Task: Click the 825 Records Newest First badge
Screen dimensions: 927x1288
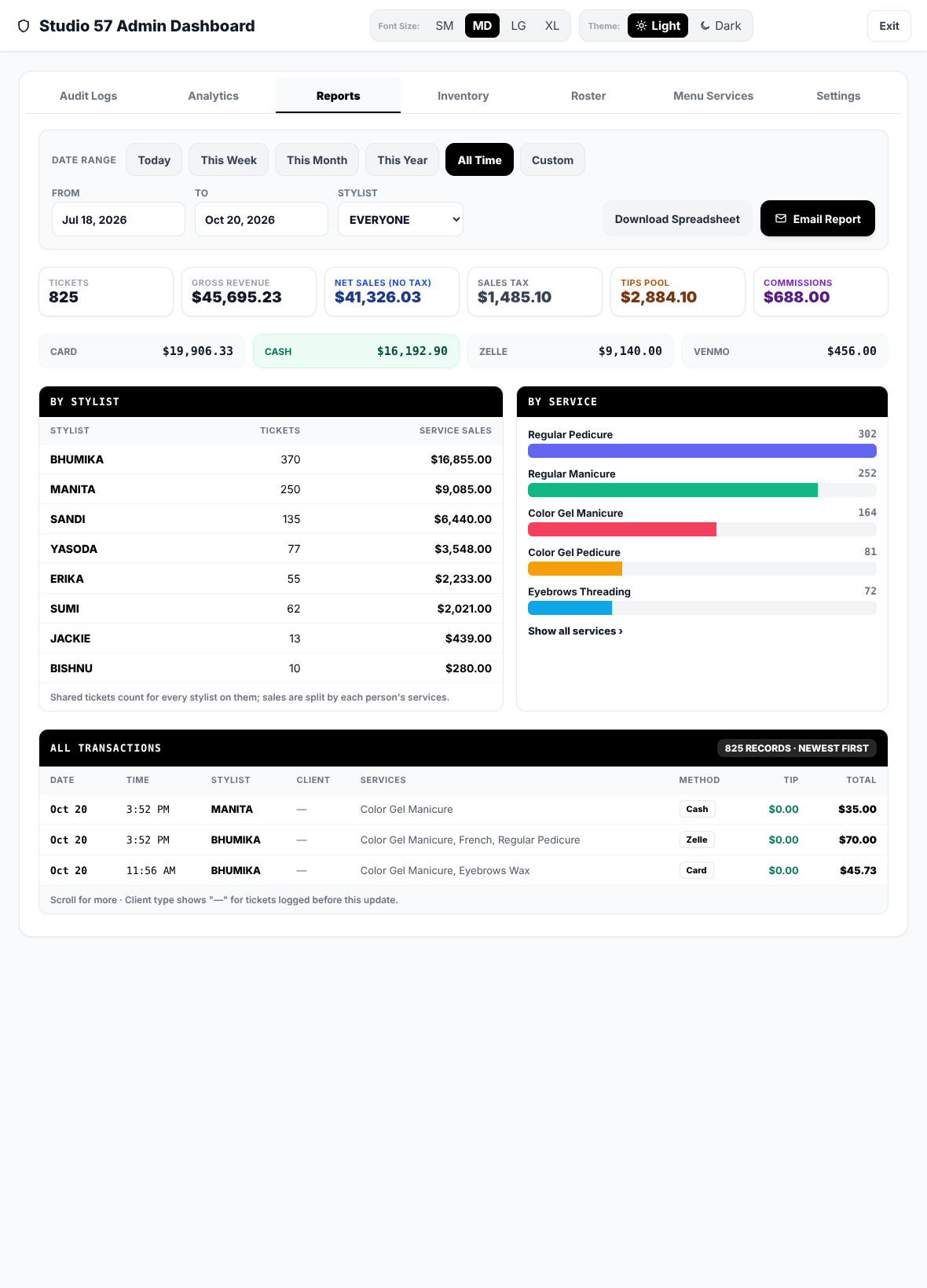Action: tap(797, 748)
